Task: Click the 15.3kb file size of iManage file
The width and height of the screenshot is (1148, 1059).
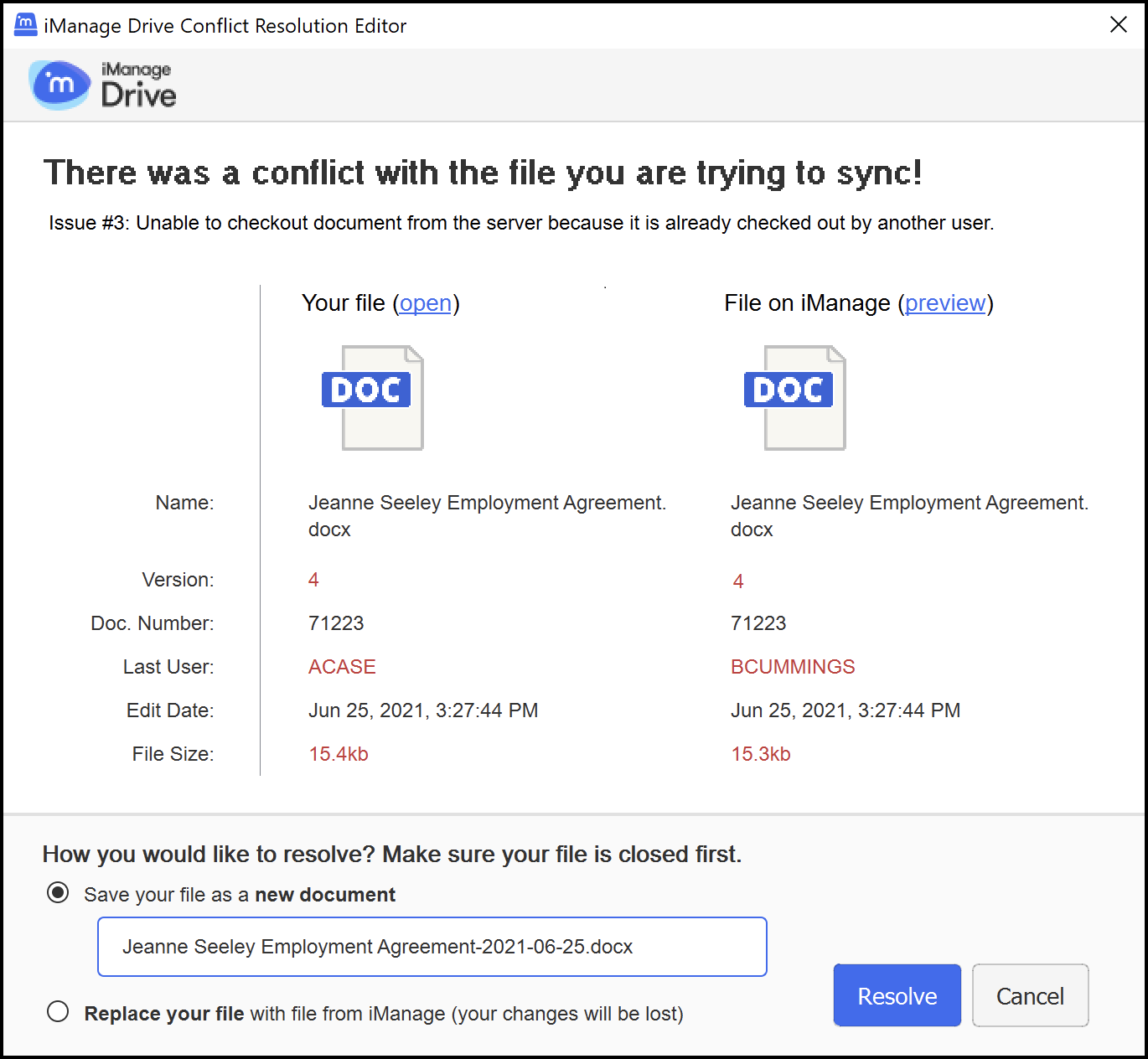Action: coord(761,754)
